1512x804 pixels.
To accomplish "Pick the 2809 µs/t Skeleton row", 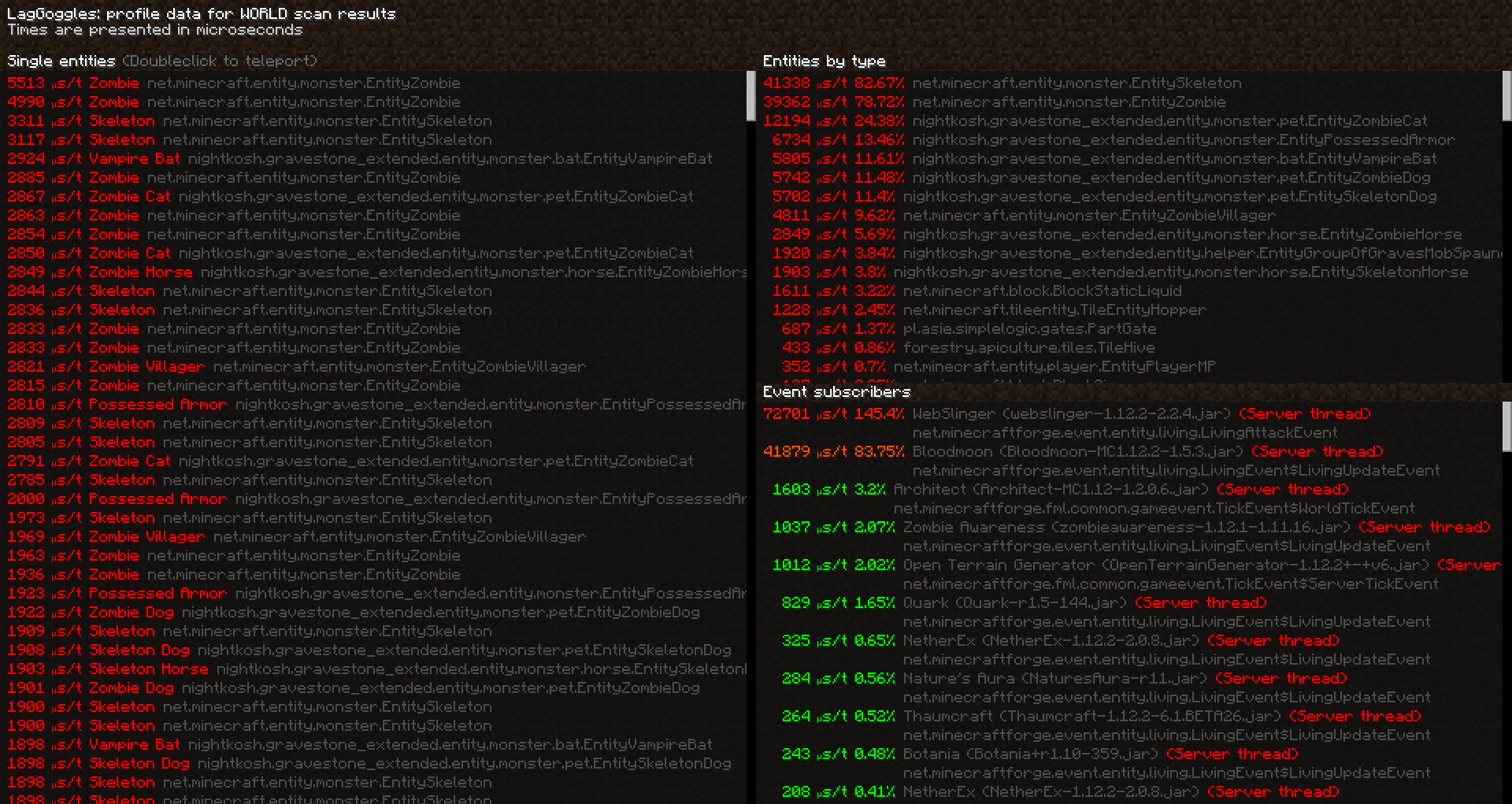I will click(x=250, y=423).
